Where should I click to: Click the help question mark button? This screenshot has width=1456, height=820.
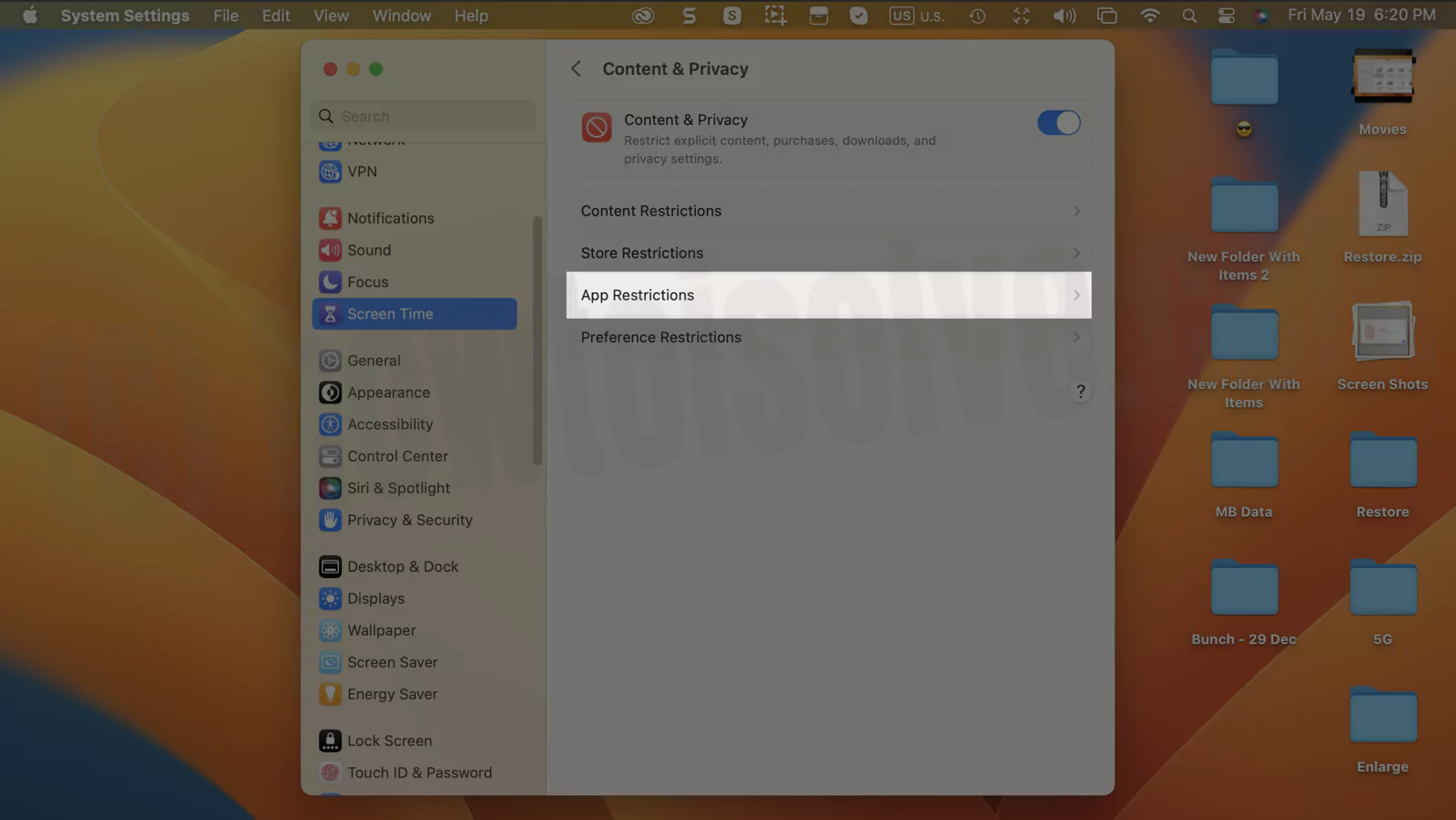tap(1080, 392)
